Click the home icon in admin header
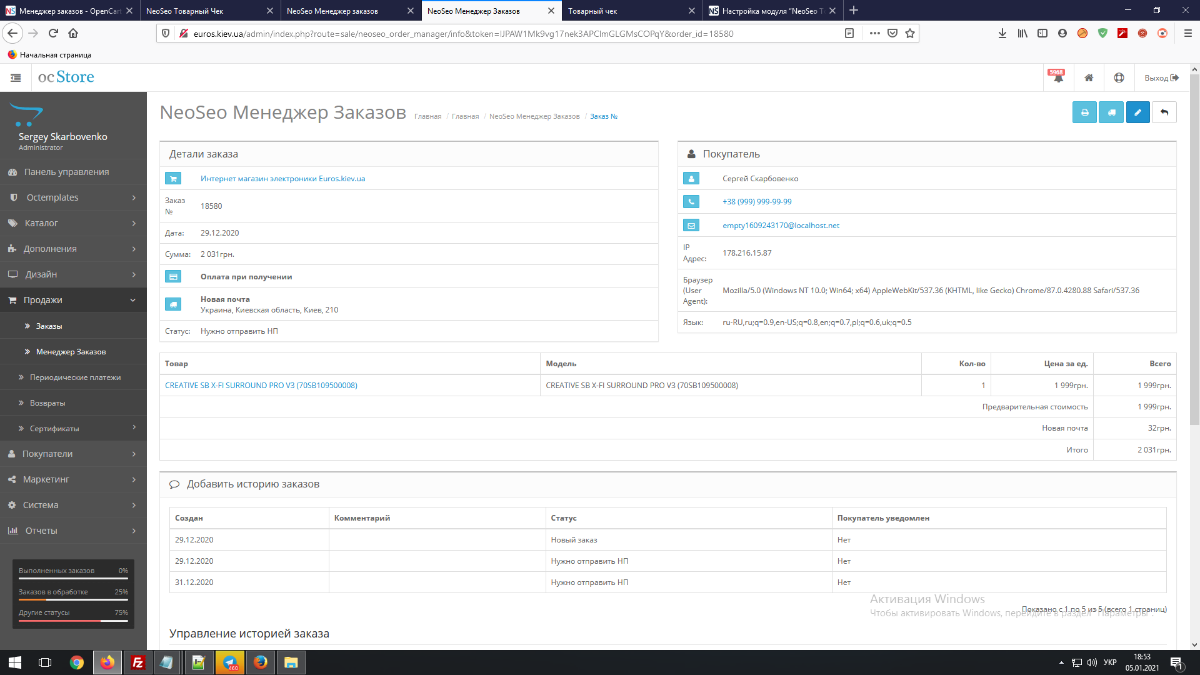 tap(1088, 77)
